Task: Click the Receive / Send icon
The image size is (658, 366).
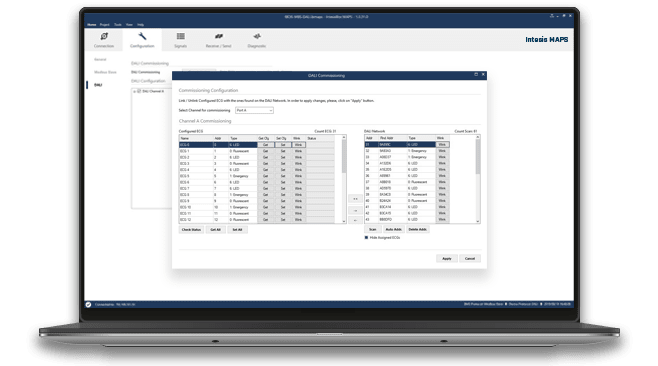Action: point(219,36)
